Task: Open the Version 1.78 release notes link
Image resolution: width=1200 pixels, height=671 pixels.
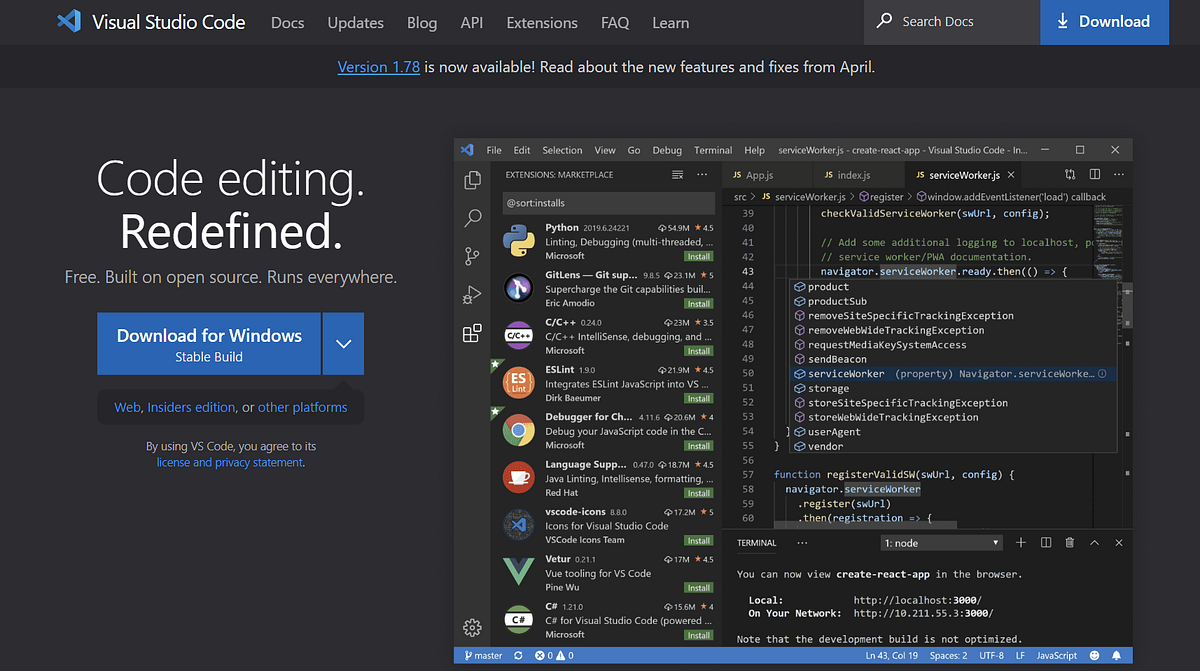Action: 378,66
